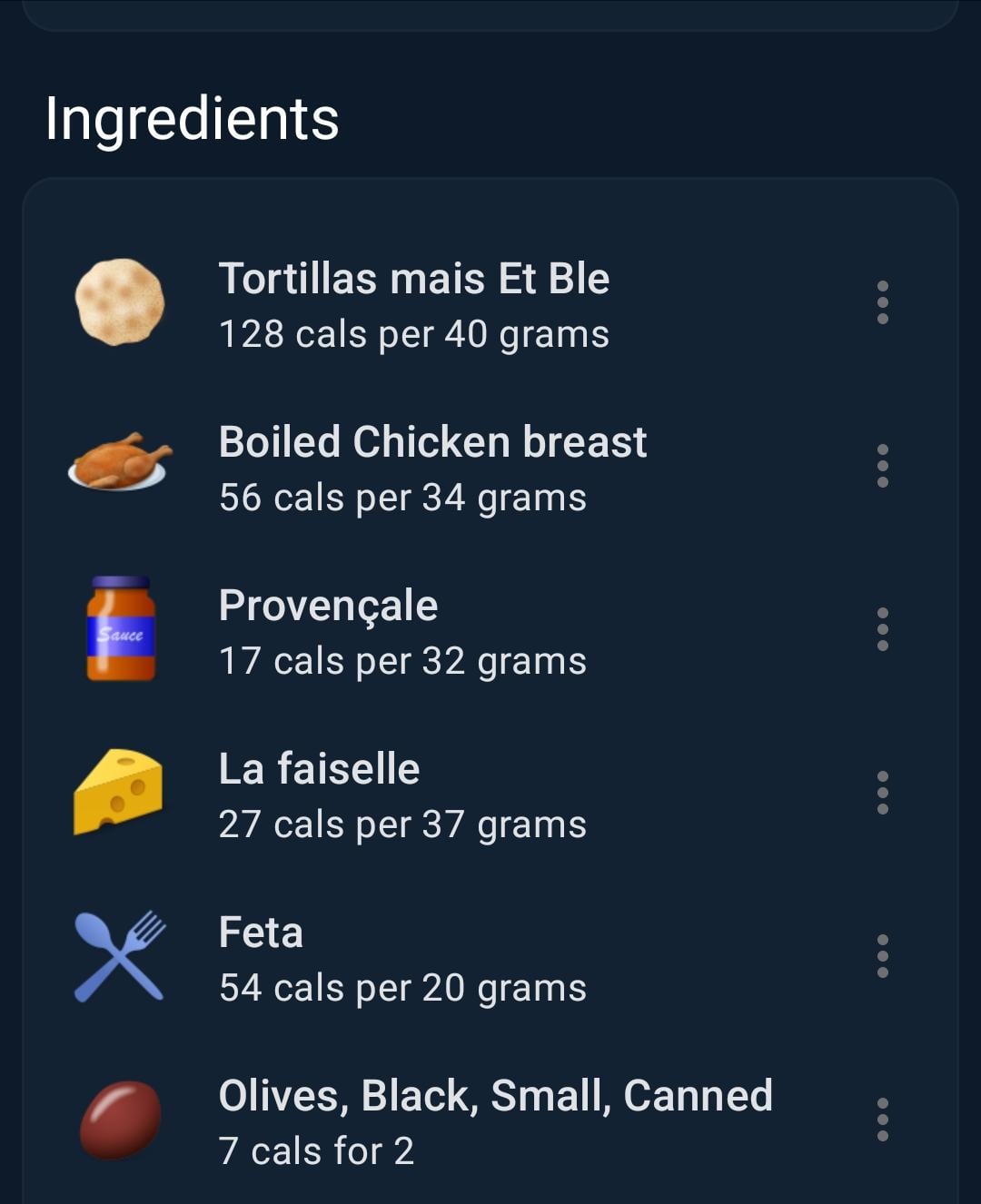Open the Provençale ingredient entry

(490, 629)
